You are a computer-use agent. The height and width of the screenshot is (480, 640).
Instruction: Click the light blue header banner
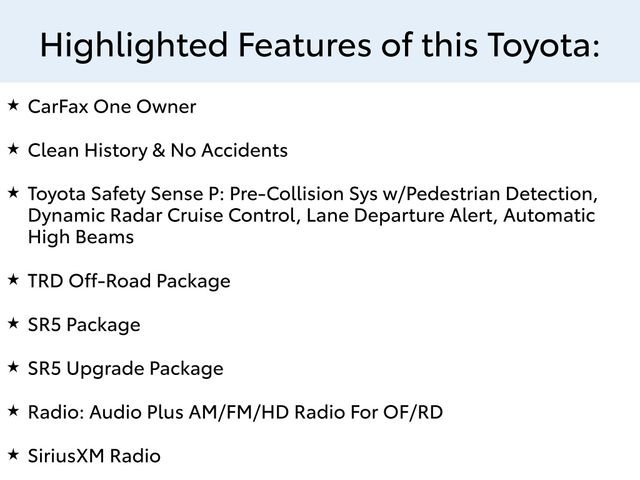[x=320, y=41]
